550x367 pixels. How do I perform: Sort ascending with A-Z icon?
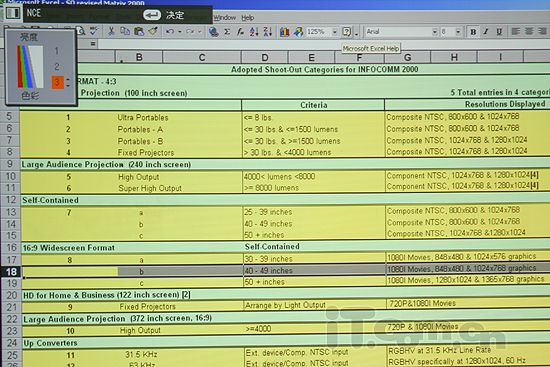click(254, 32)
